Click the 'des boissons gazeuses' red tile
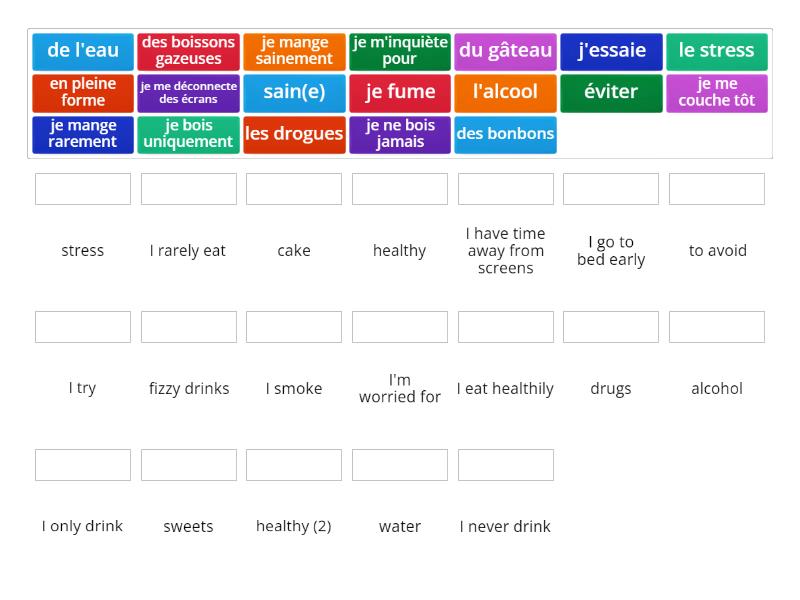The width and height of the screenshot is (800, 600). coord(188,51)
